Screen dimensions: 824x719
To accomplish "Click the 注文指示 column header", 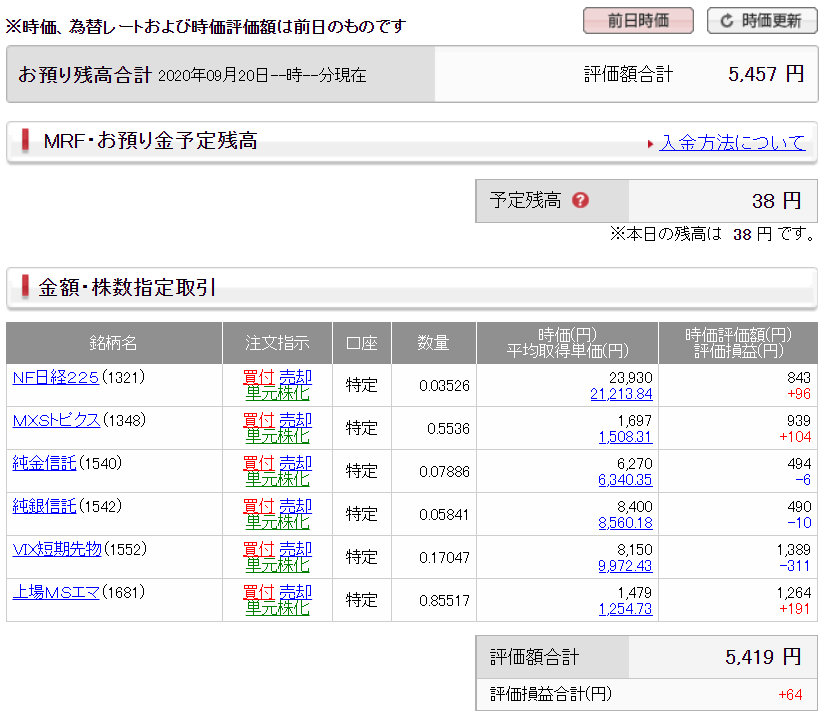I will click(x=277, y=343).
